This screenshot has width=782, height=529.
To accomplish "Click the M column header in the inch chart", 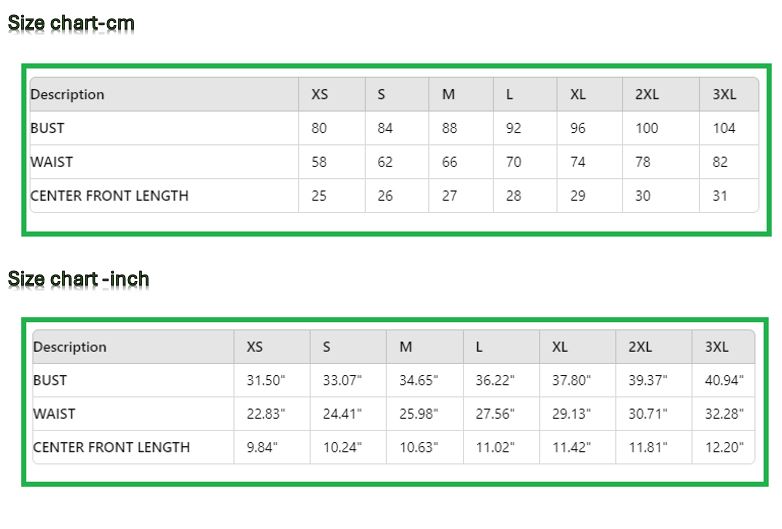I will 406,347.
